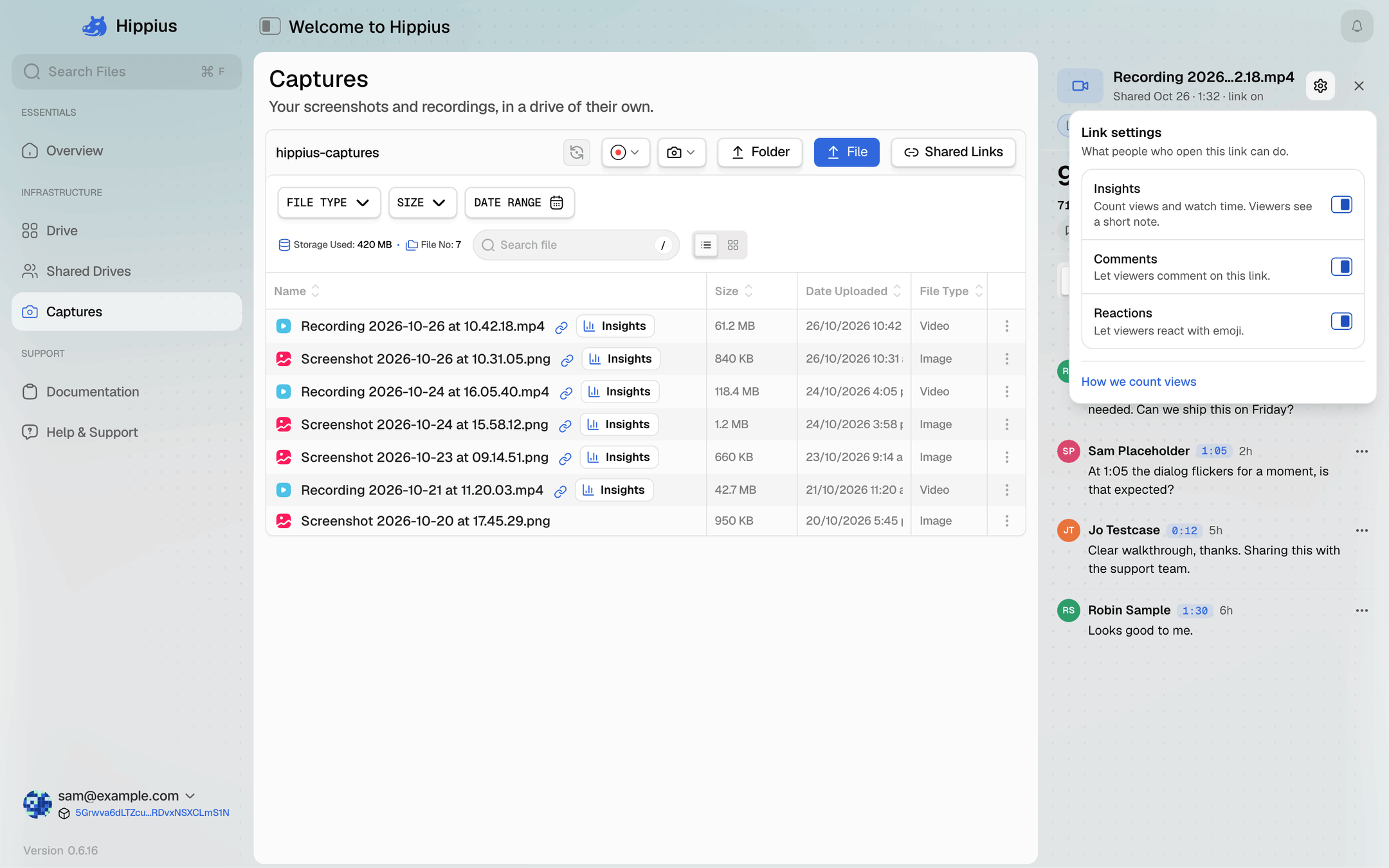The width and height of the screenshot is (1389, 868).
Task: Open the record options dropdown
Action: [626, 152]
